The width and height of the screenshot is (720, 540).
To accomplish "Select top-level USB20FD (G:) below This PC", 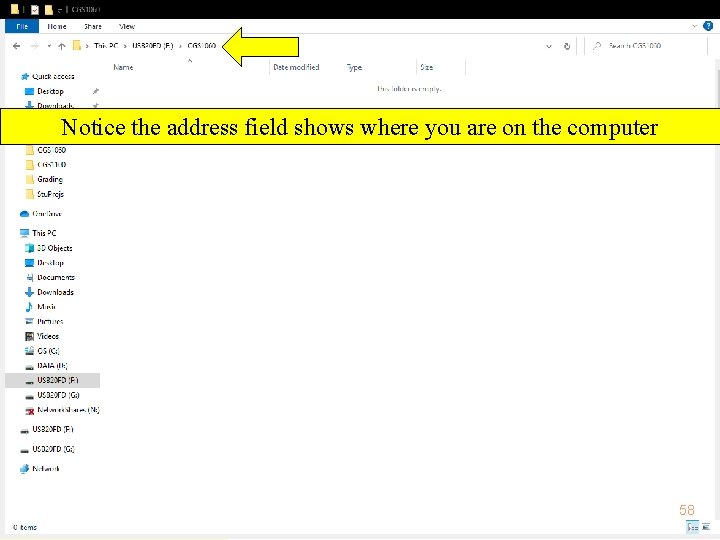I will 53,449.
